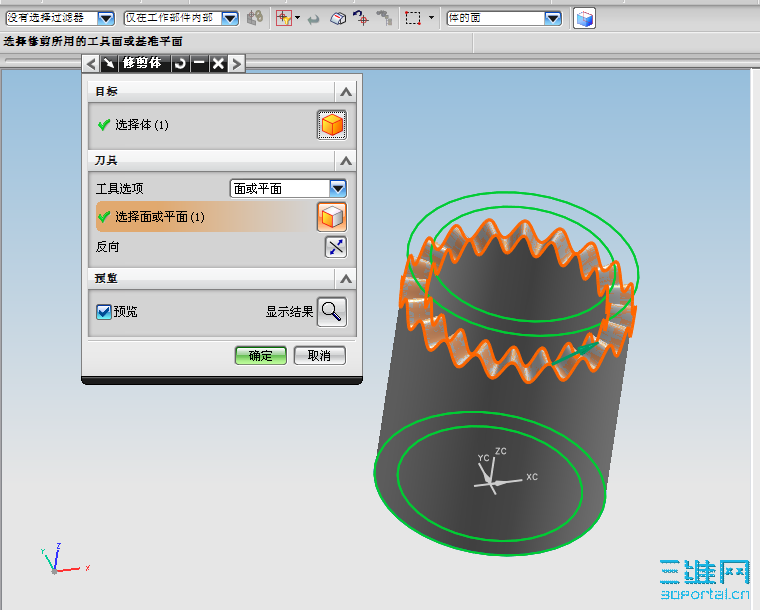Click the grayed chain selection icon in toolbar

(384, 18)
